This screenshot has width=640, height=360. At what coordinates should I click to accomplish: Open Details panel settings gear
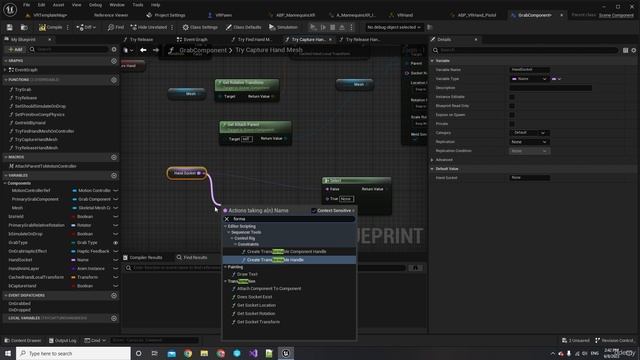(x=634, y=50)
